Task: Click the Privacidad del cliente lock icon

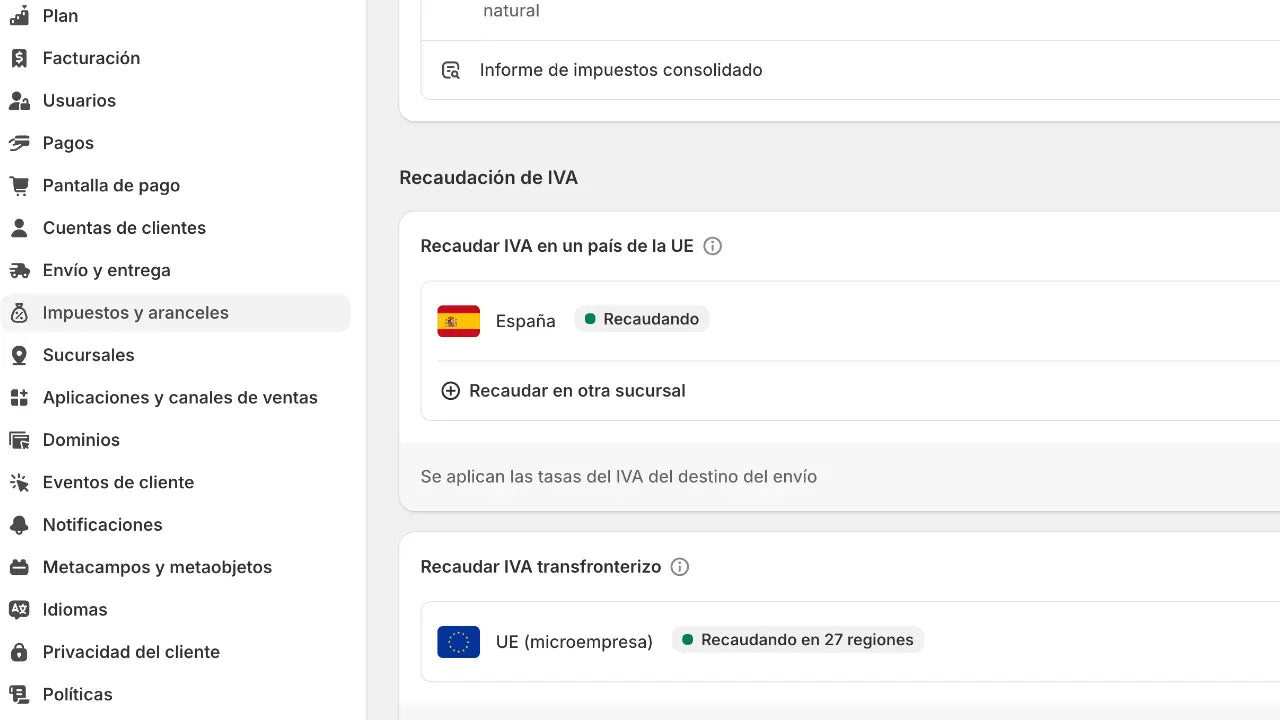Action: pos(18,651)
